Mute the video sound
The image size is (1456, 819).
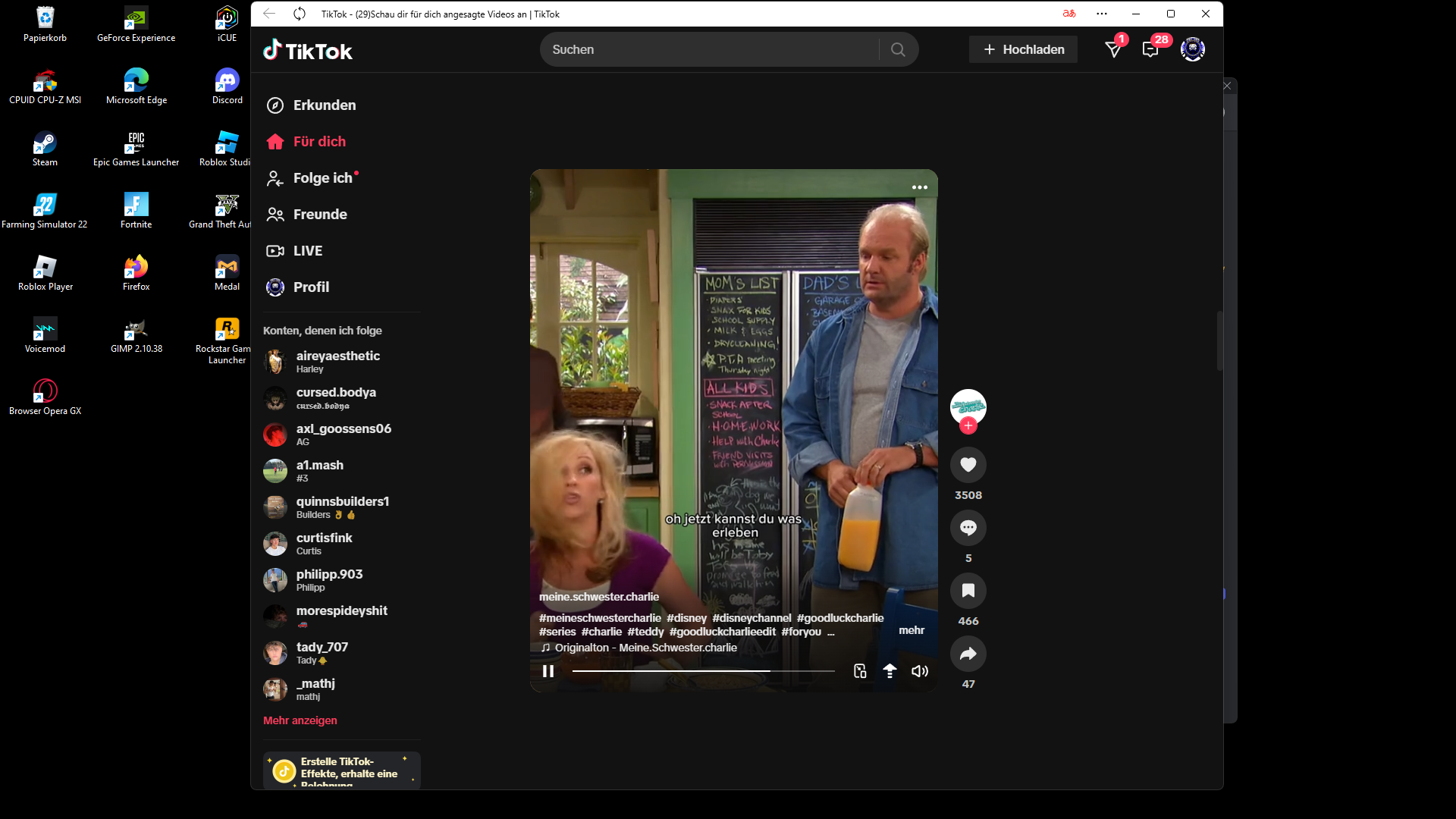pos(920,671)
